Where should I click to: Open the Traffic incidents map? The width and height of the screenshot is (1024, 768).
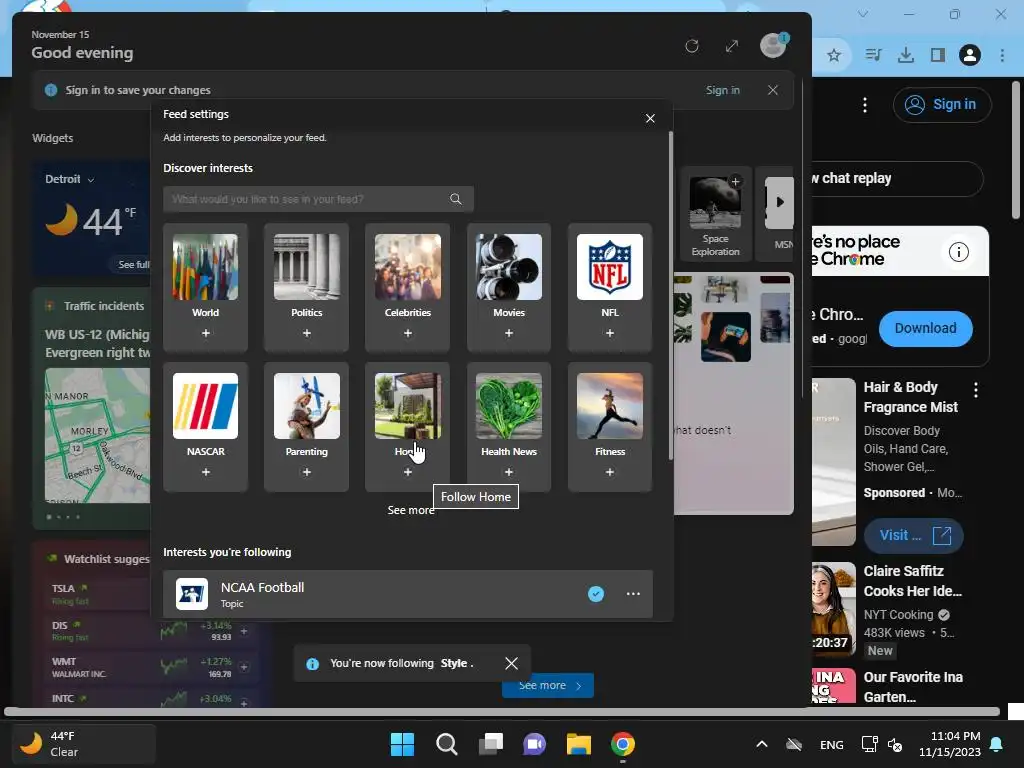pyautogui.click(x=97, y=436)
